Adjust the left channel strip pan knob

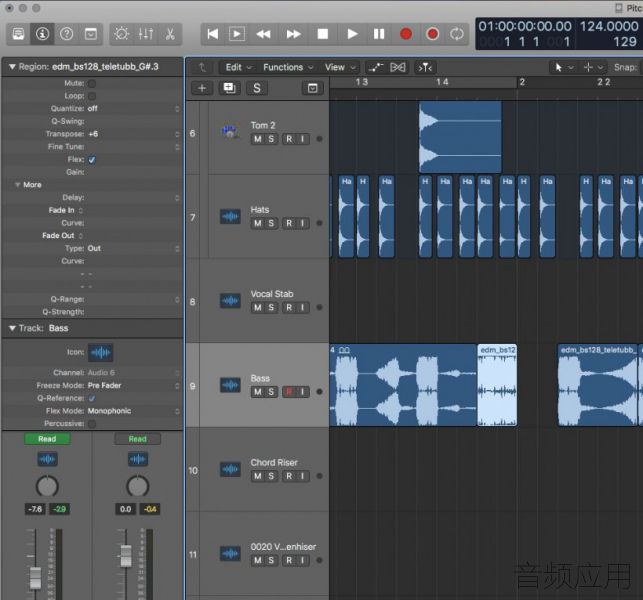(47, 486)
